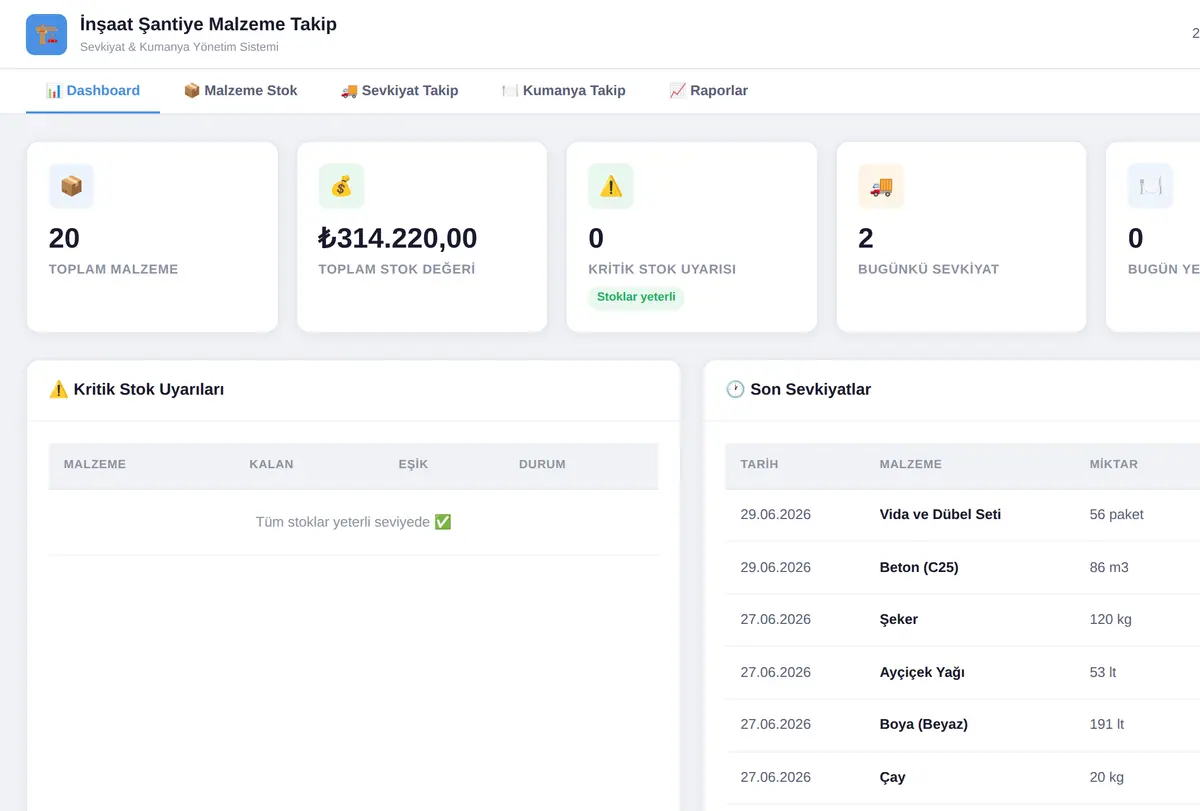Viewport: 1200px width, 811px height.
Task: Click the 53 lt quantity cell
Action: 1103,673
